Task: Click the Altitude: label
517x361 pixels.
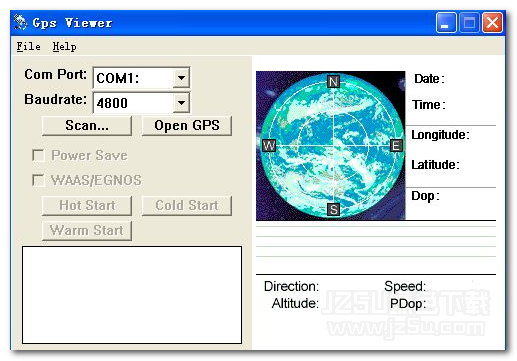Action: (295, 303)
